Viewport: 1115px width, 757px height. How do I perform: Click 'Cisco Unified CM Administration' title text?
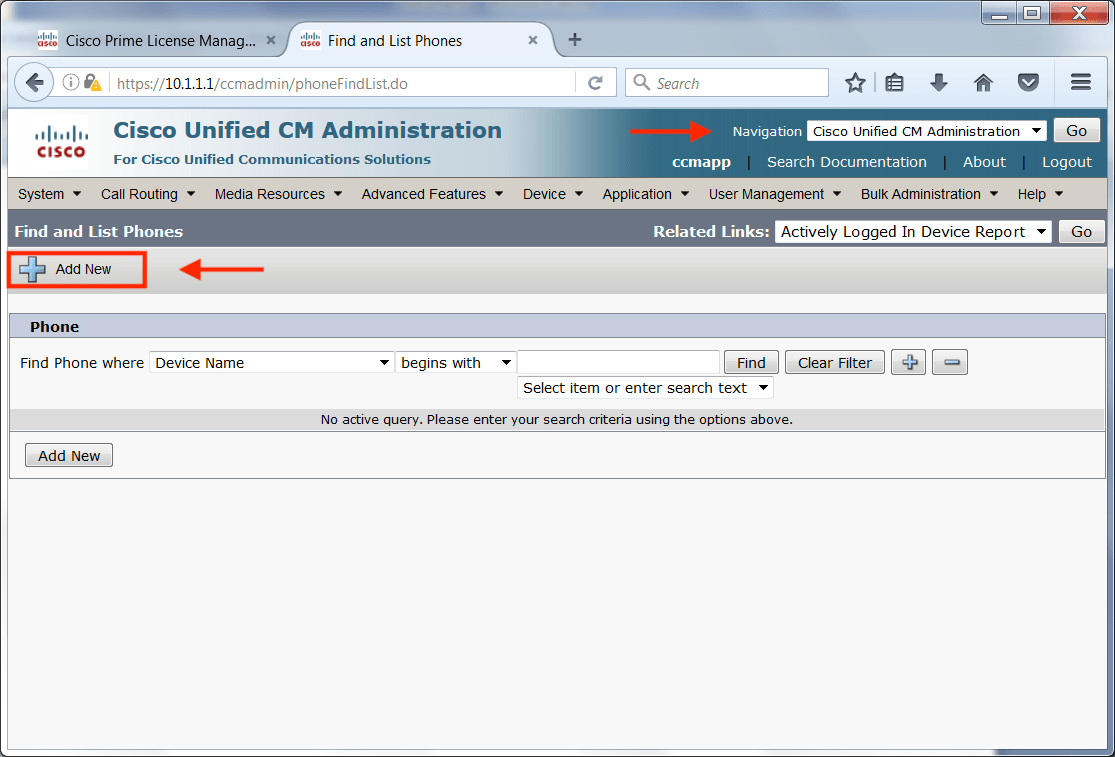[307, 130]
